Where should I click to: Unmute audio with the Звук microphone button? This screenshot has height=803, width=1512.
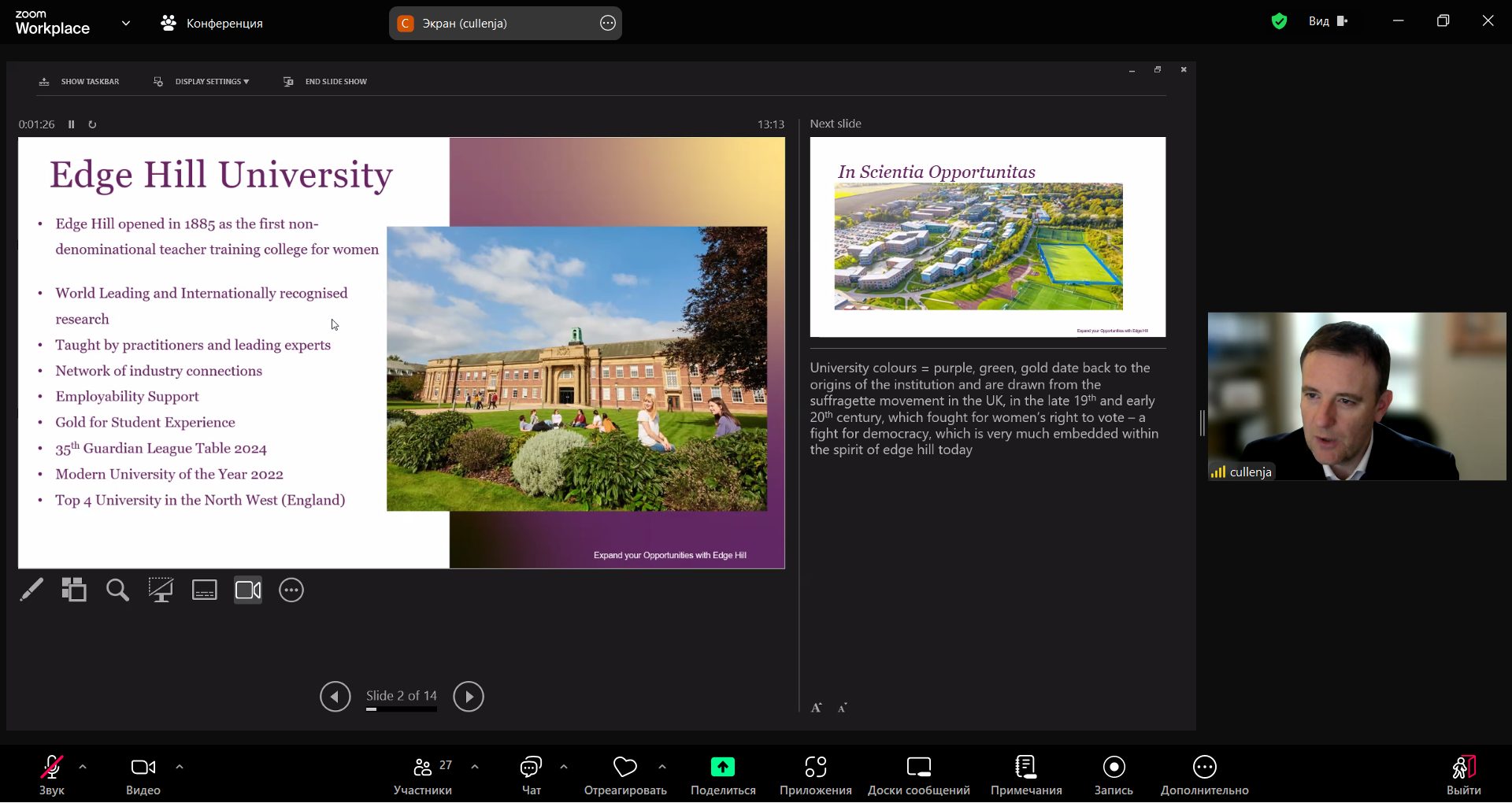pos(52,775)
